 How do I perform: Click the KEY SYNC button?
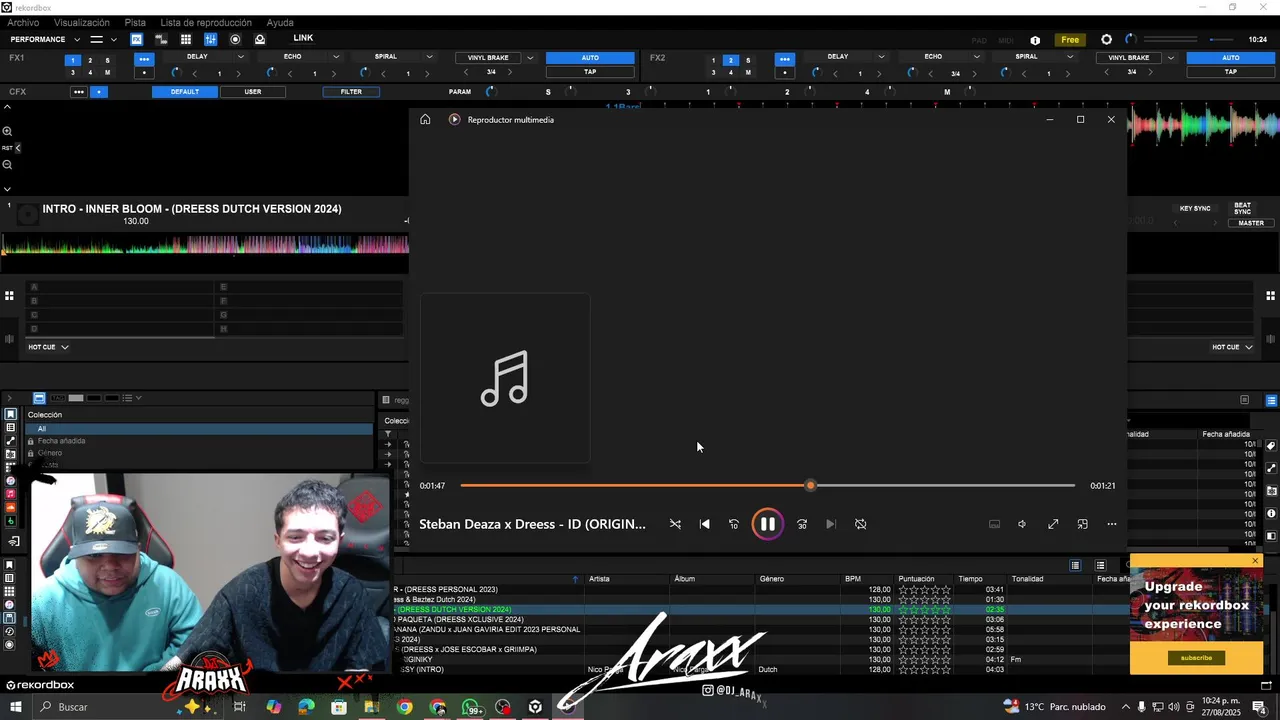click(x=1195, y=209)
